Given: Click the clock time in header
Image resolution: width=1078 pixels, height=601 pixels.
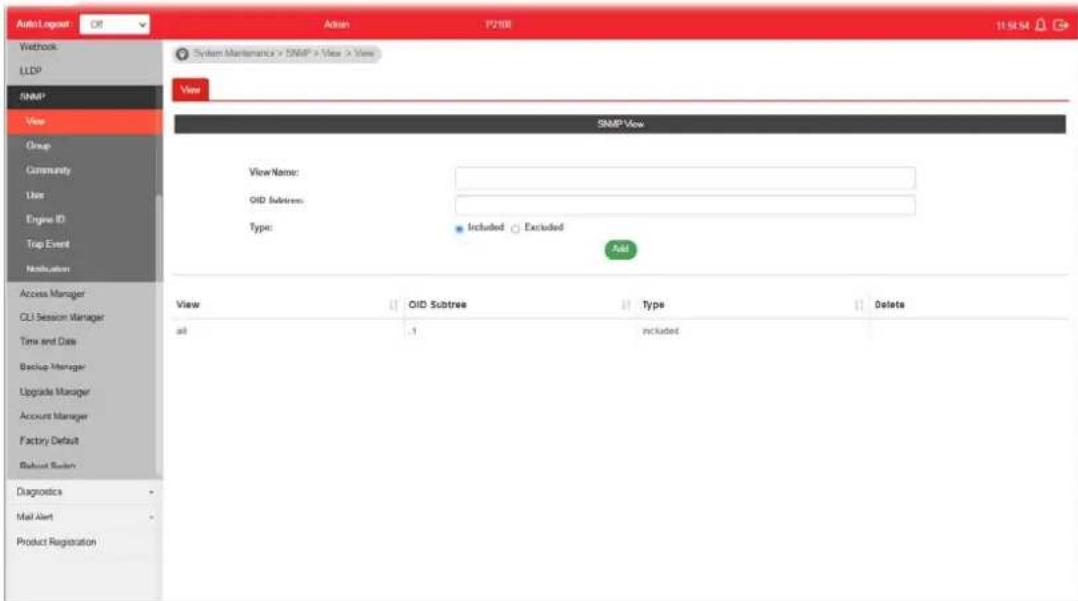Looking at the screenshot, I should pyautogui.click(x=1013, y=25).
